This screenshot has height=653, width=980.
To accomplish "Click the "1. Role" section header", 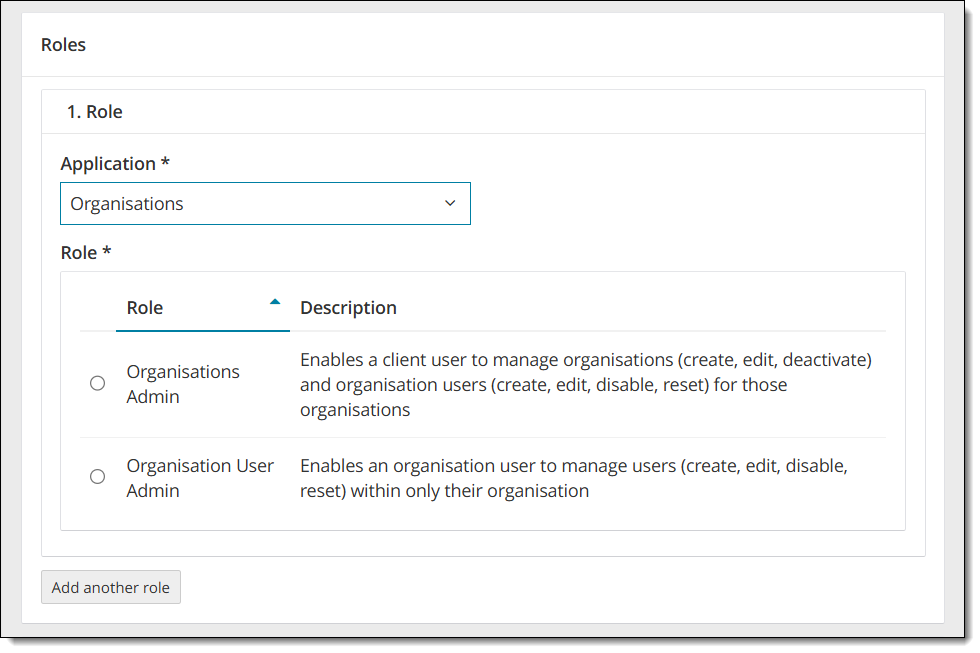I will pyautogui.click(x=95, y=112).
